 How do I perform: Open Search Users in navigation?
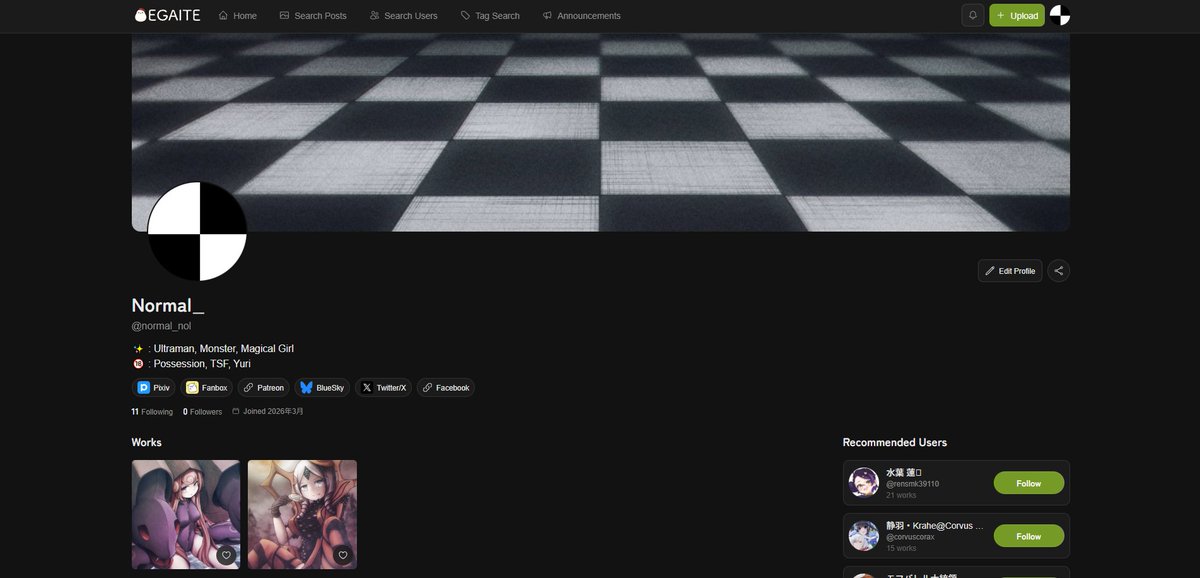click(x=404, y=16)
